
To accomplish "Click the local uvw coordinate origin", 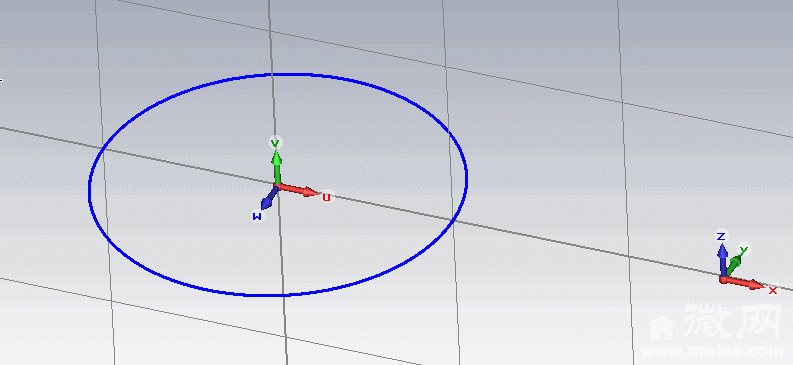I will pos(277,186).
